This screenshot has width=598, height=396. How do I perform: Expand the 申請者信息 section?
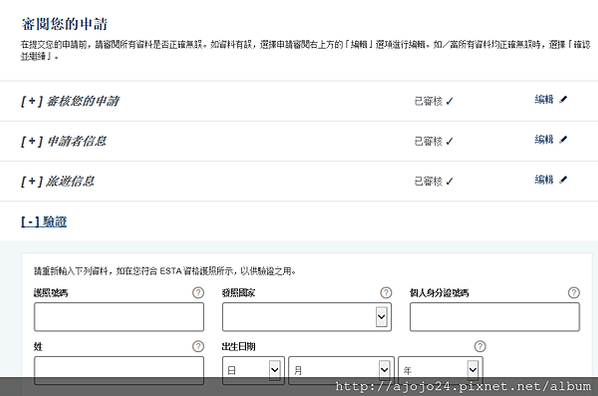pos(64,141)
